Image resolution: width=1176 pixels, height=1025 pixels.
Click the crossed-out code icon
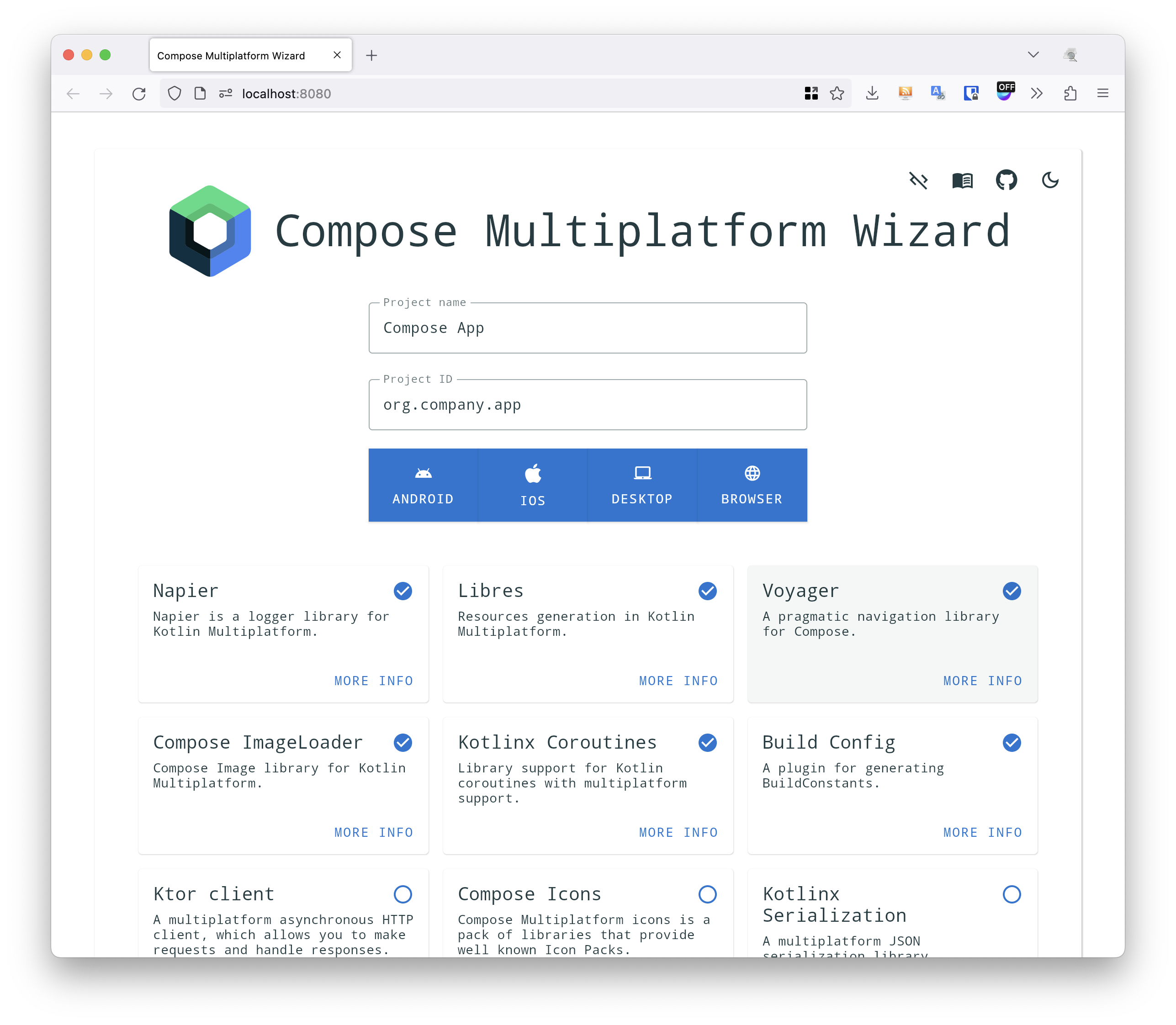click(918, 181)
